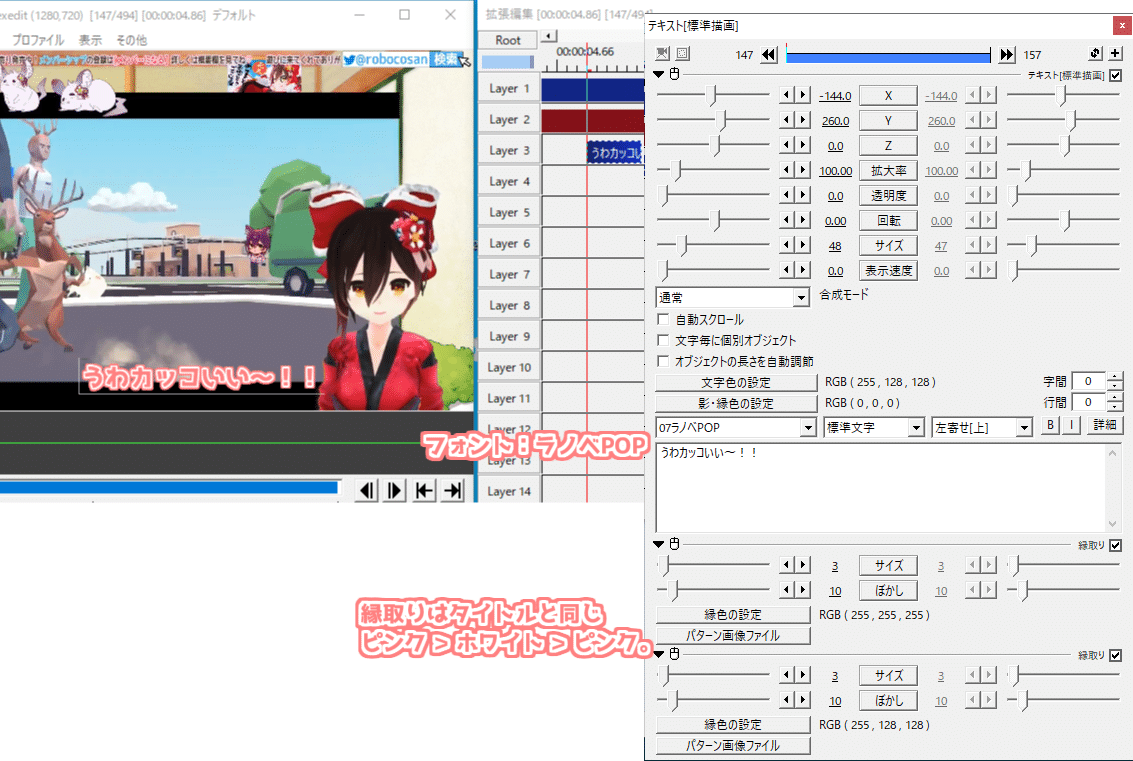1133x761 pixels.
Task: Jump to next frame in text dialog
Action: 1007,55
